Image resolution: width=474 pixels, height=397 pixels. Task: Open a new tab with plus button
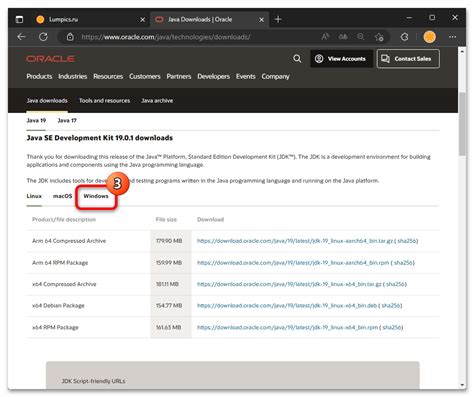click(x=278, y=20)
